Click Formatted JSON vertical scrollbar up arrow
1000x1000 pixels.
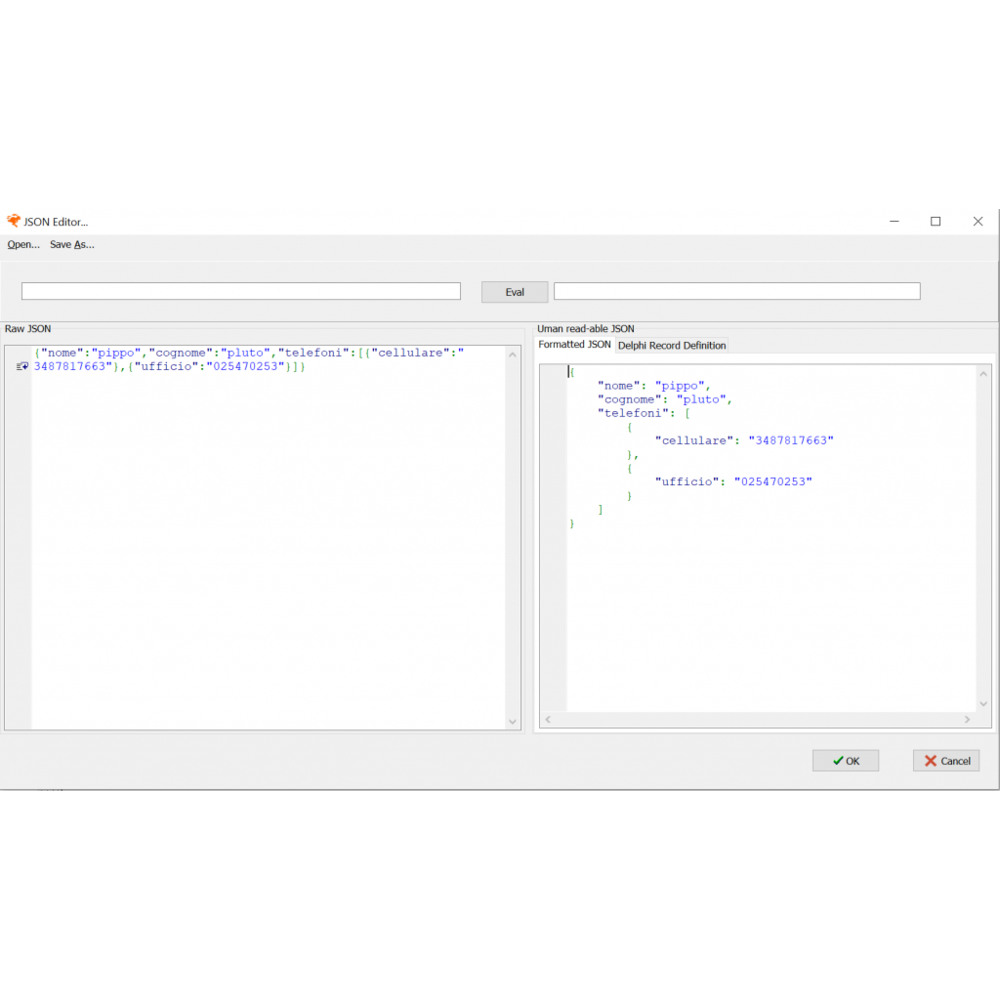(983, 373)
